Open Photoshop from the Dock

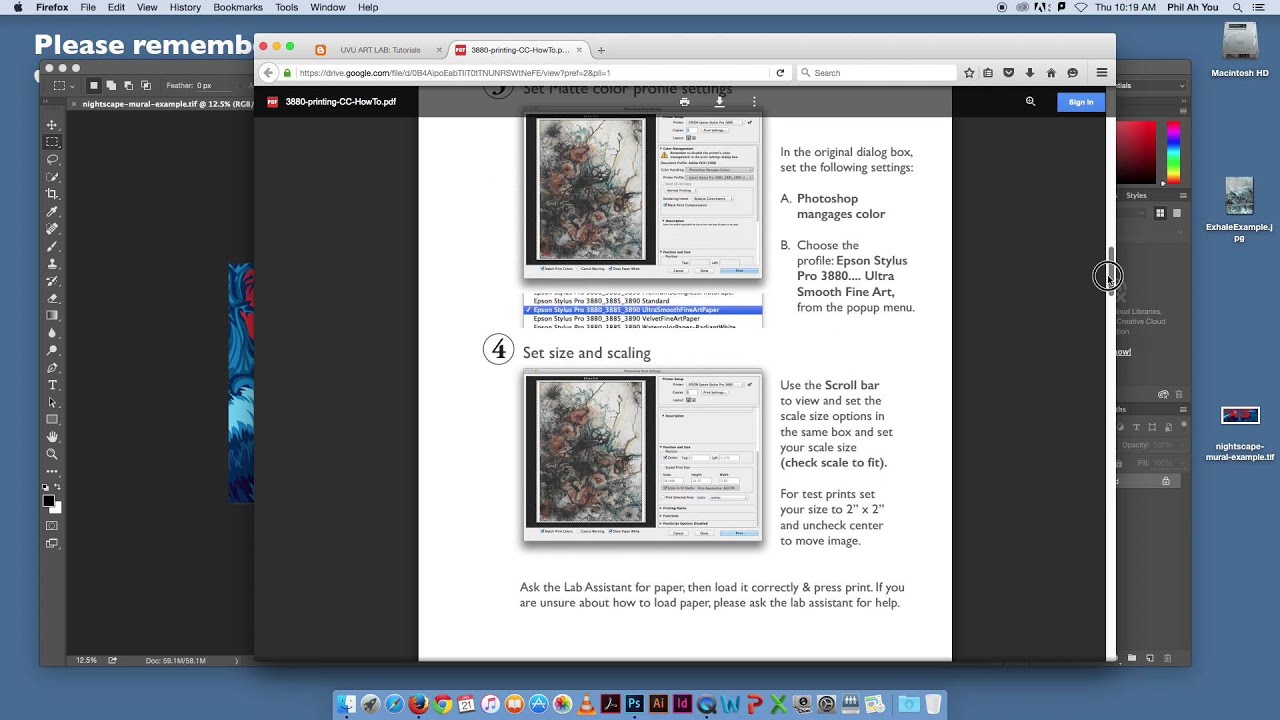pyautogui.click(x=634, y=704)
